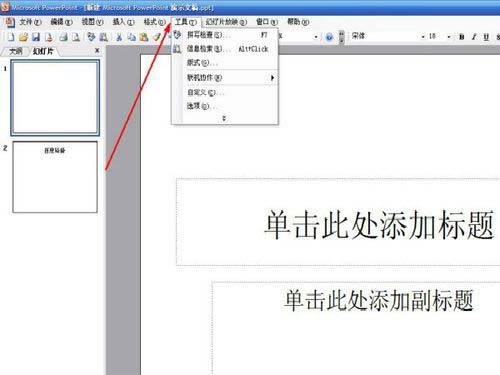The image size is (500, 375).
Task: Expand the full Tools menu with the bottom chevrons
Action: (x=224, y=118)
